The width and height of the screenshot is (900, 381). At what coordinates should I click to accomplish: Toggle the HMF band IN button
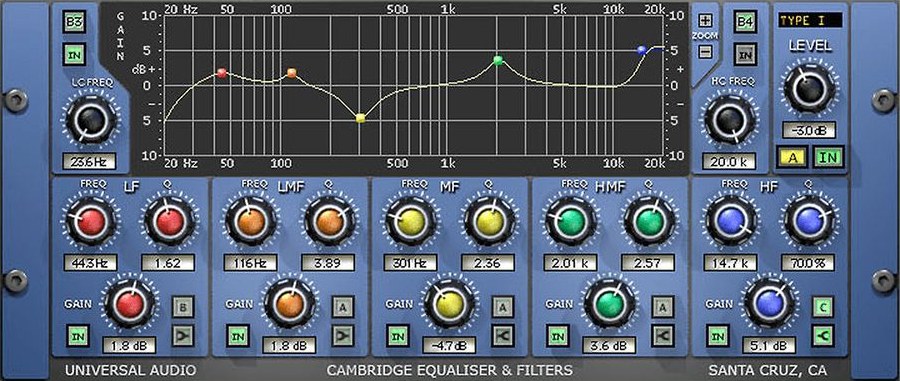pyautogui.click(x=557, y=336)
